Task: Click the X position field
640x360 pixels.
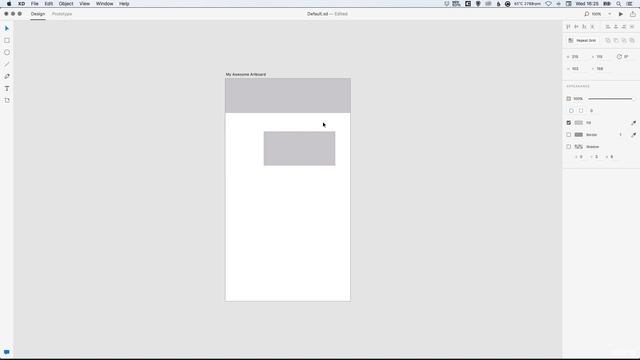Action: pyautogui.click(x=601, y=57)
